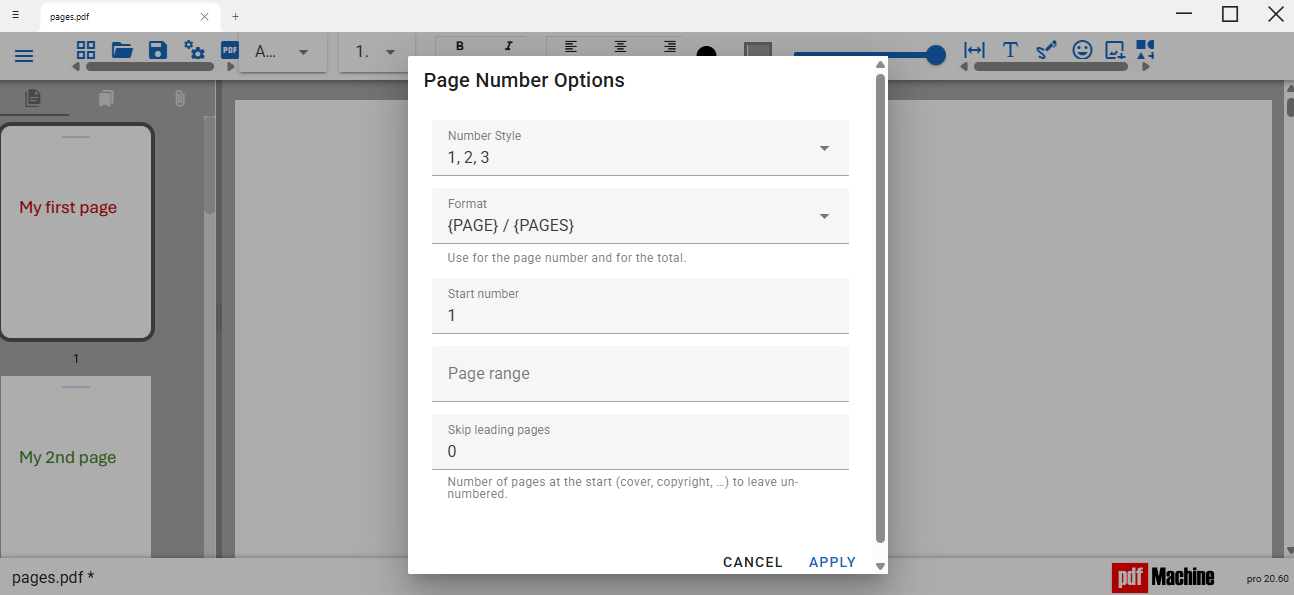
Task: Cancel the Page Number Options dialog
Action: (x=753, y=562)
